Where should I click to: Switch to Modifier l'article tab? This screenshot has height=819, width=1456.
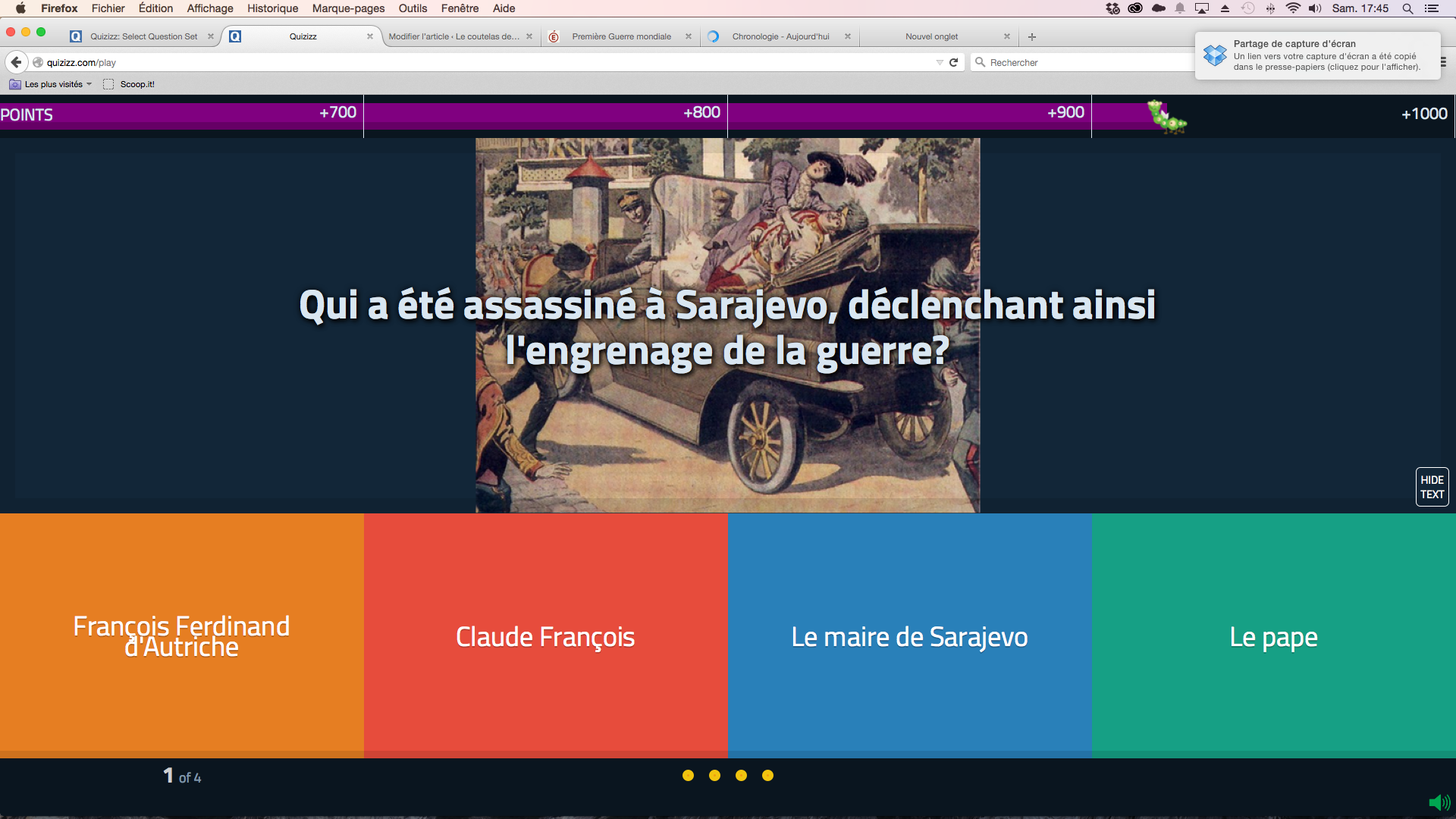[455, 36]
